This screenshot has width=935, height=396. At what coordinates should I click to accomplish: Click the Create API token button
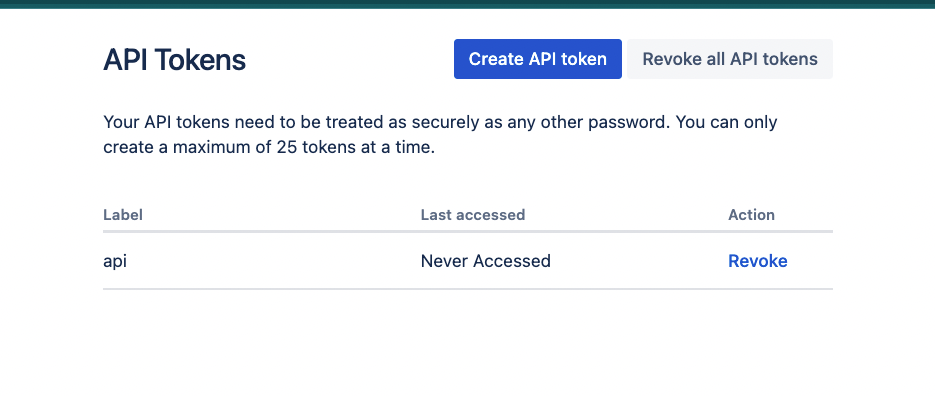[x=537, y=59]
